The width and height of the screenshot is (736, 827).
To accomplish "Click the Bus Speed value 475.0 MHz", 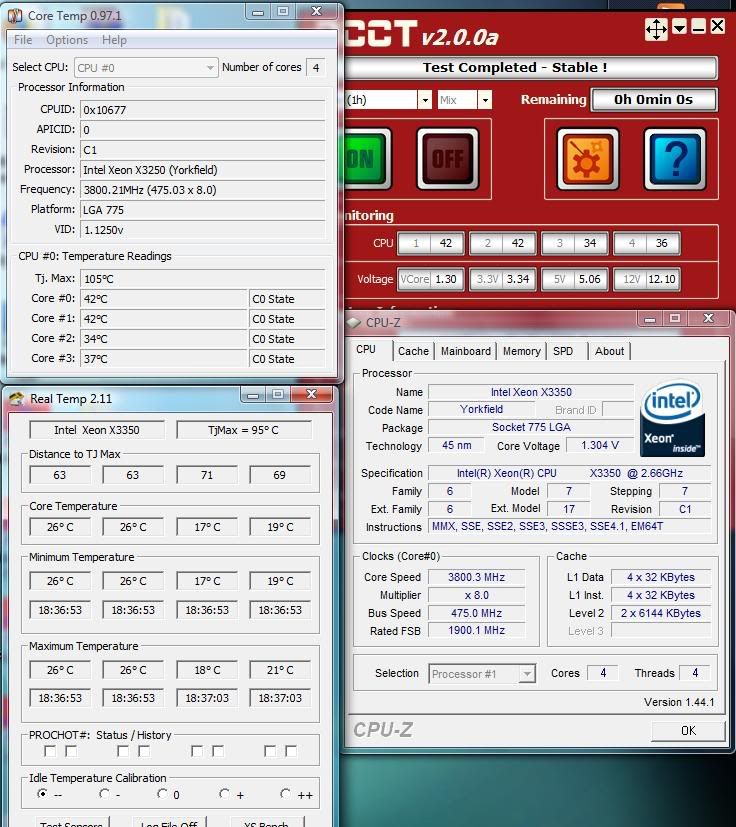I will click(x=476, y=613).
